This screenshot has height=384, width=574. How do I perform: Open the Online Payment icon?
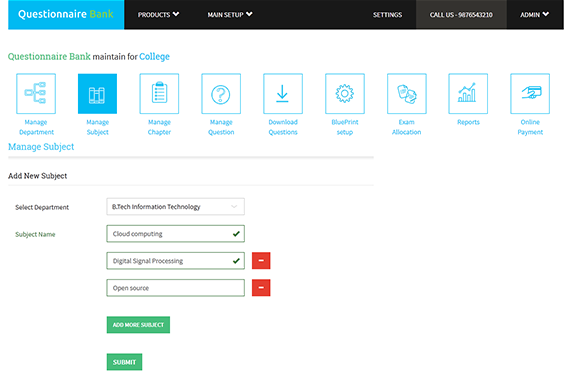530,94
